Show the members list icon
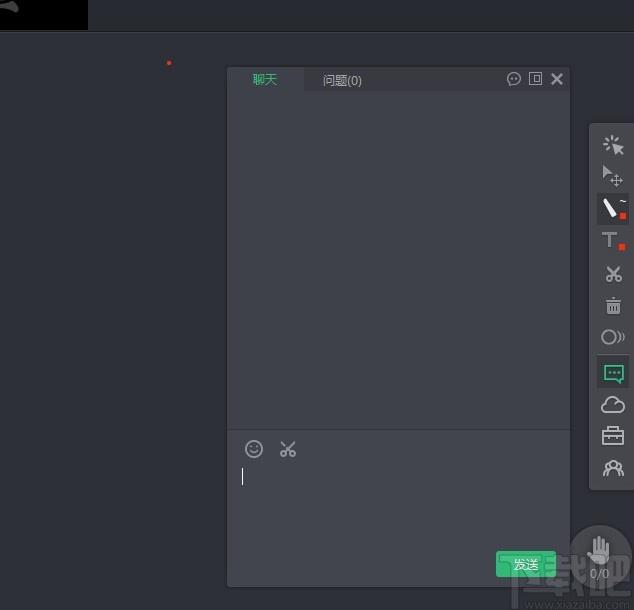Image resolution: width=634 pixels, height=610 pixels. (x=613, y=468)
